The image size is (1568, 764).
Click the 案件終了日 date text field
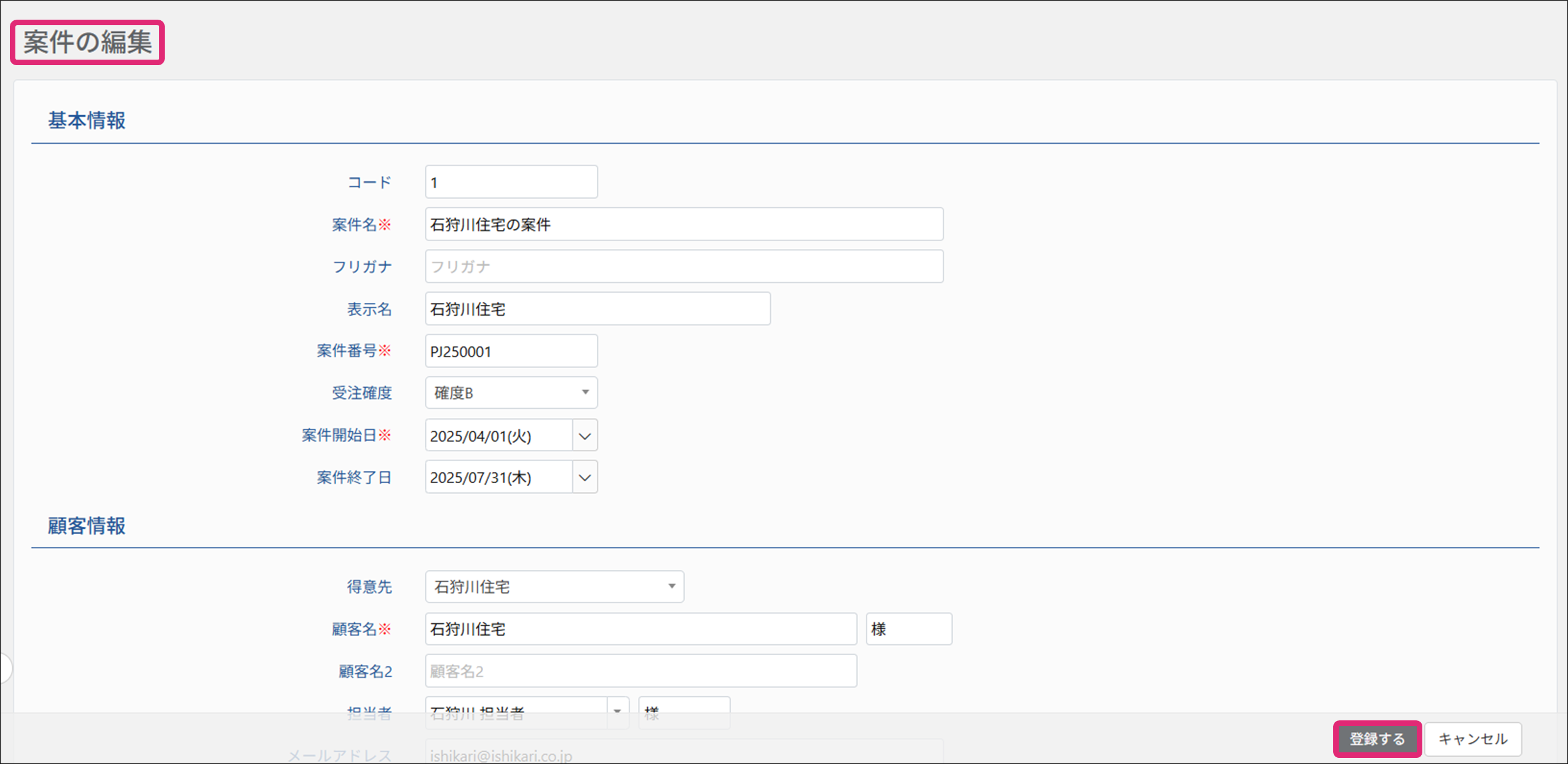498,478
